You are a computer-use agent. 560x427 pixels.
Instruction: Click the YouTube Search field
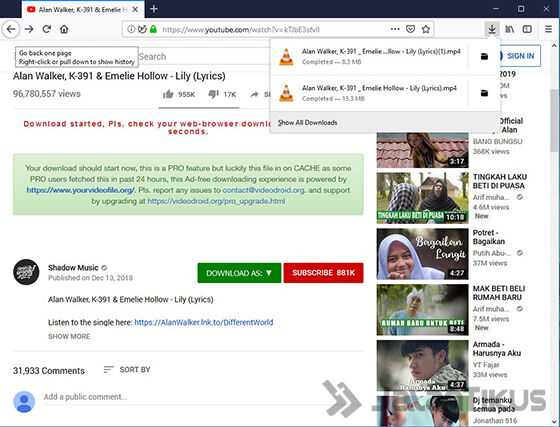tap(204, 56)
